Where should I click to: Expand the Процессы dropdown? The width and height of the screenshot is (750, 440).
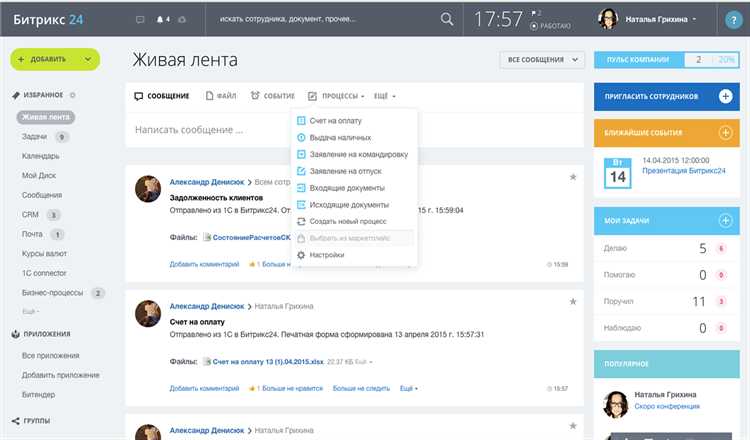[x=336, y=96]
